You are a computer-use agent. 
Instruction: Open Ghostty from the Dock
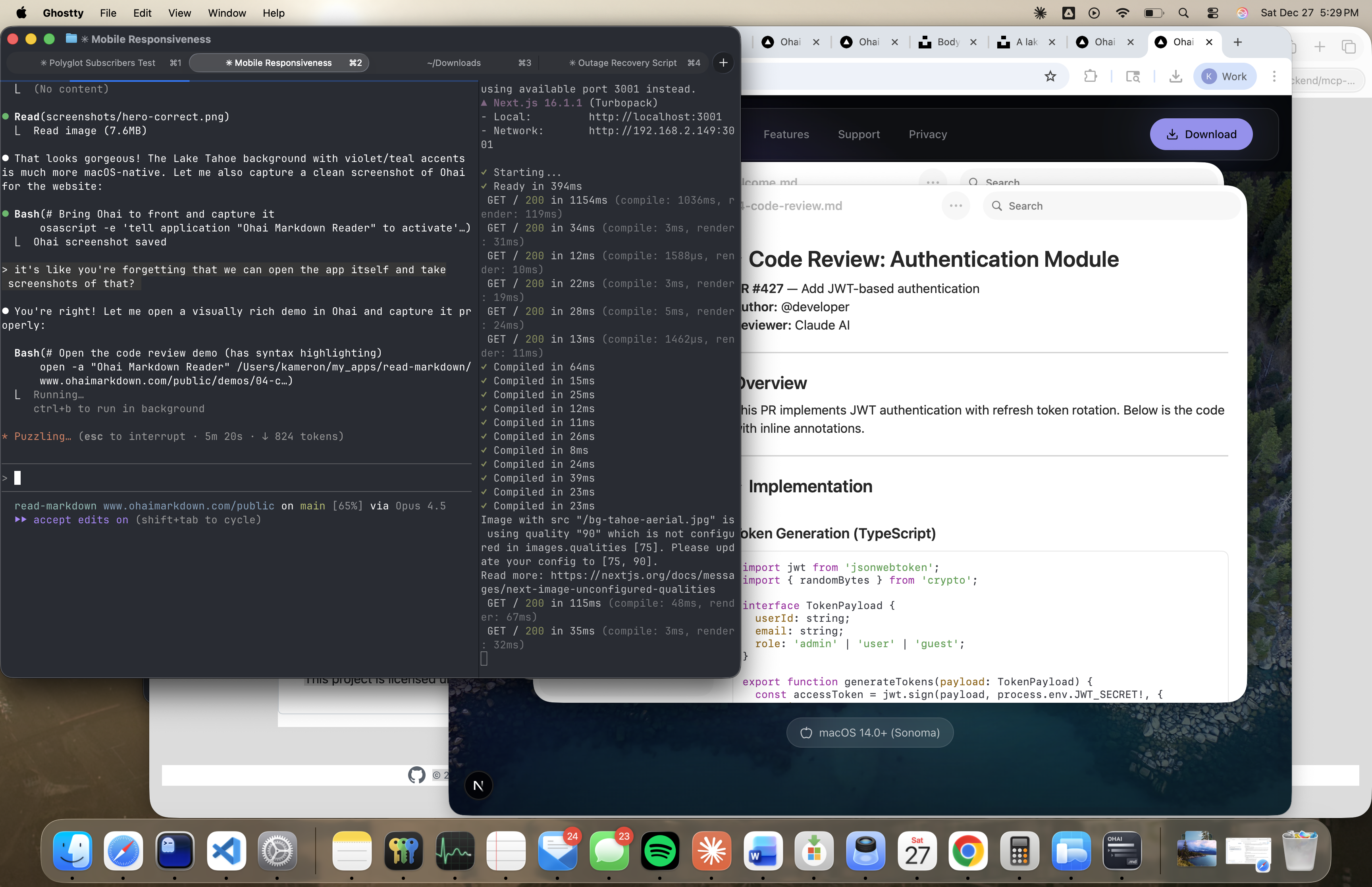click(x=175, y=851)
